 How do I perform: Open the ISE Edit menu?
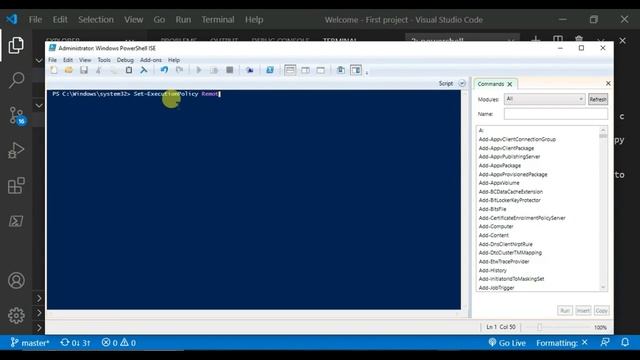[68, 60]
